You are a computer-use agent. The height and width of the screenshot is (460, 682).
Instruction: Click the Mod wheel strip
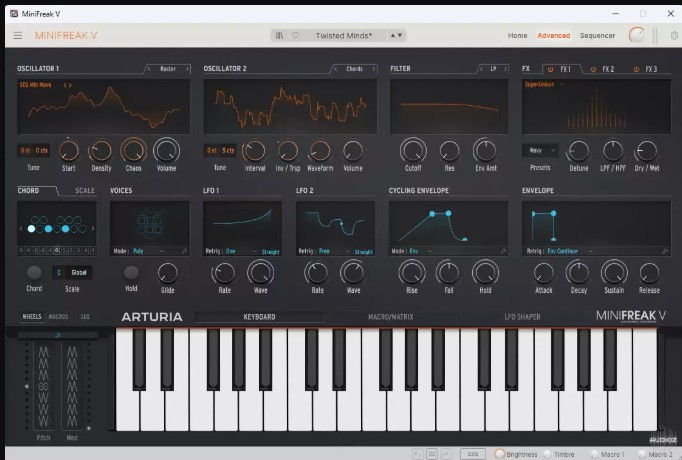coord(72,386)
